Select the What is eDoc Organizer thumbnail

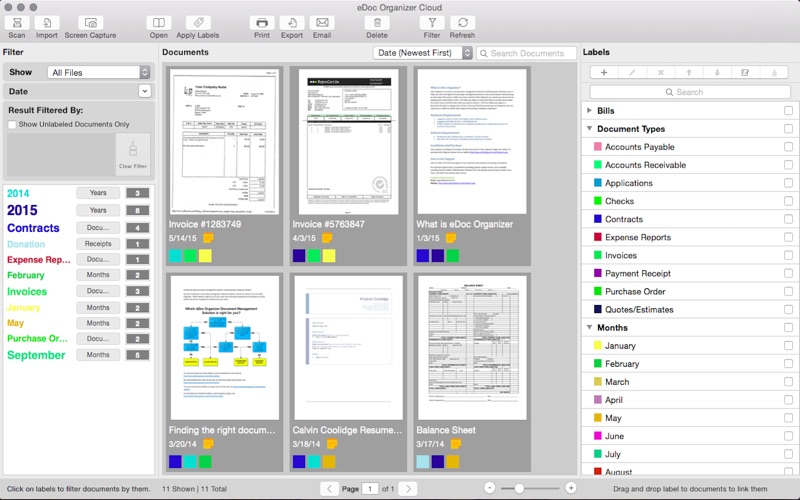(472, 141)
